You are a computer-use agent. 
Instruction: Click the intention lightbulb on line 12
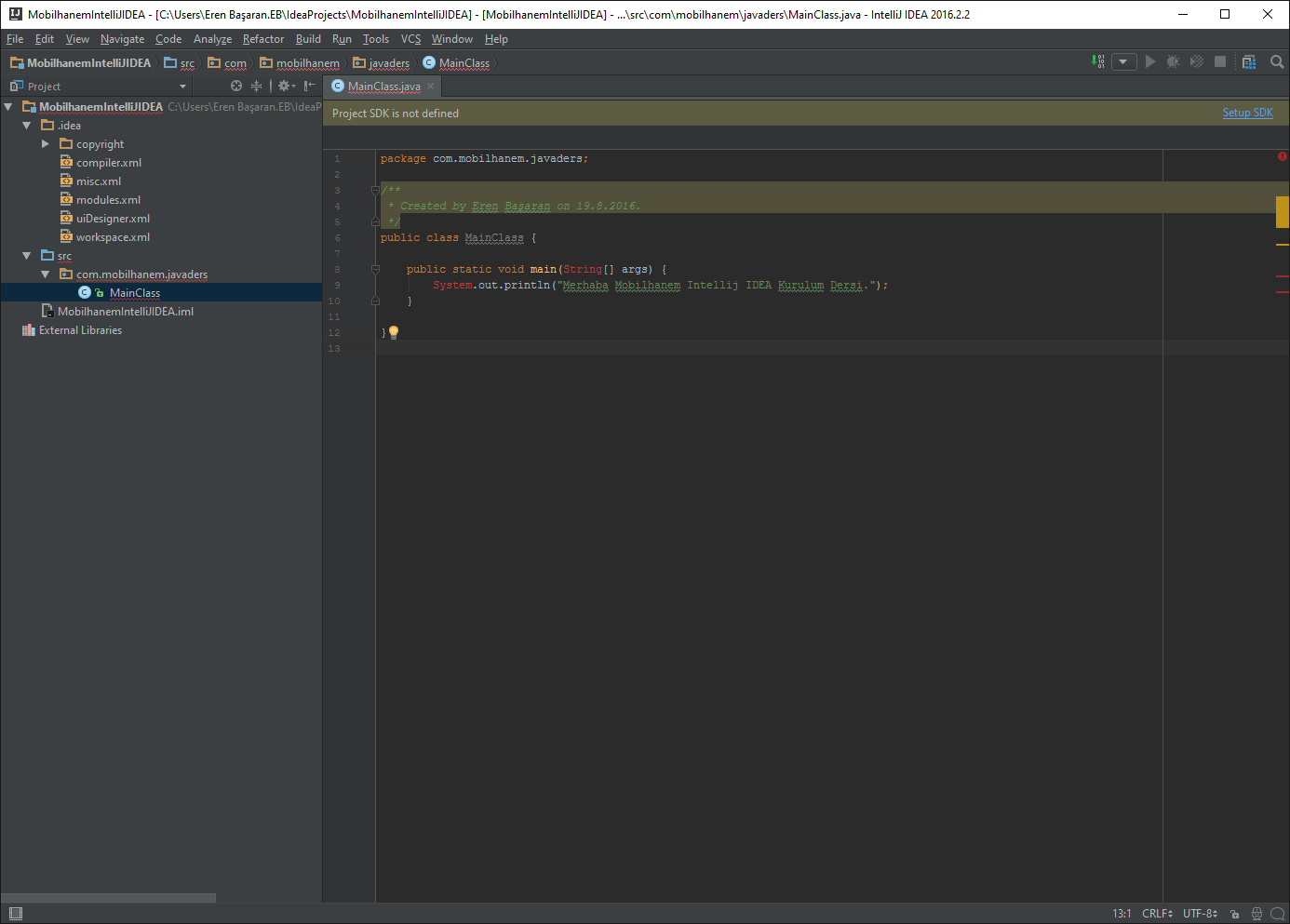click(x=393, y=331)
